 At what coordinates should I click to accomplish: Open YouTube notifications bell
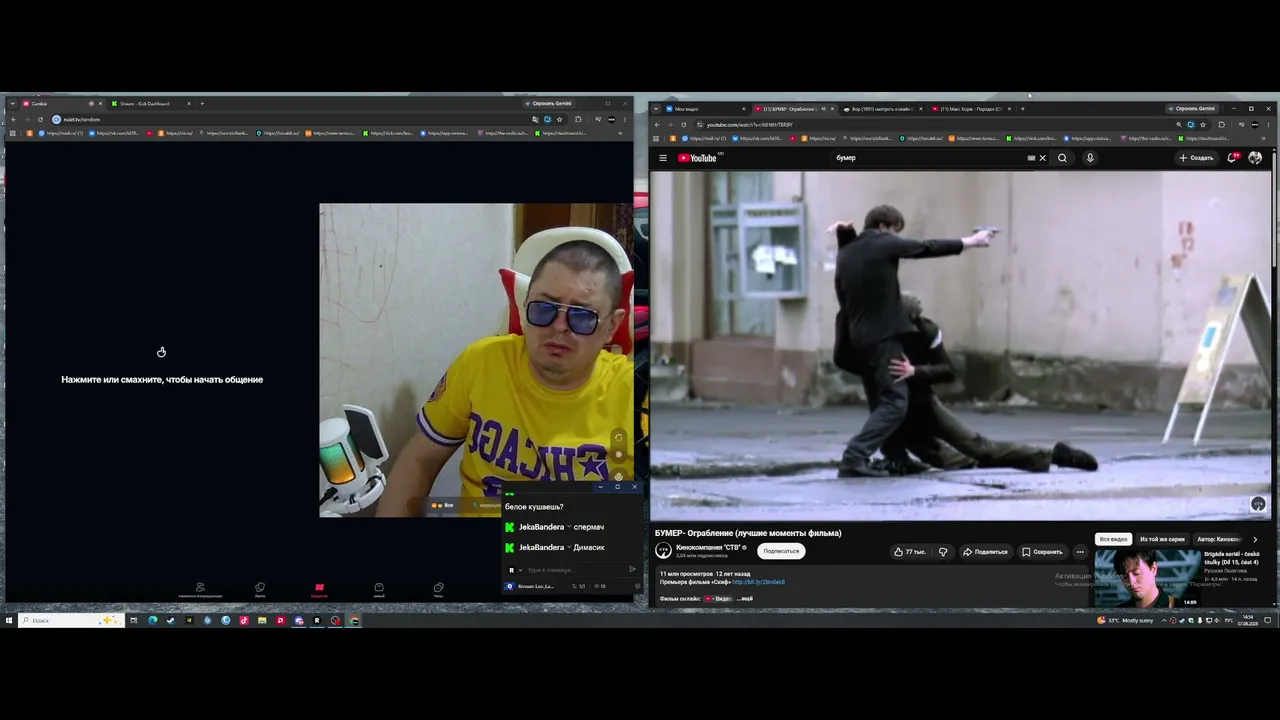pyautogui.click(x=1233, y=158)
